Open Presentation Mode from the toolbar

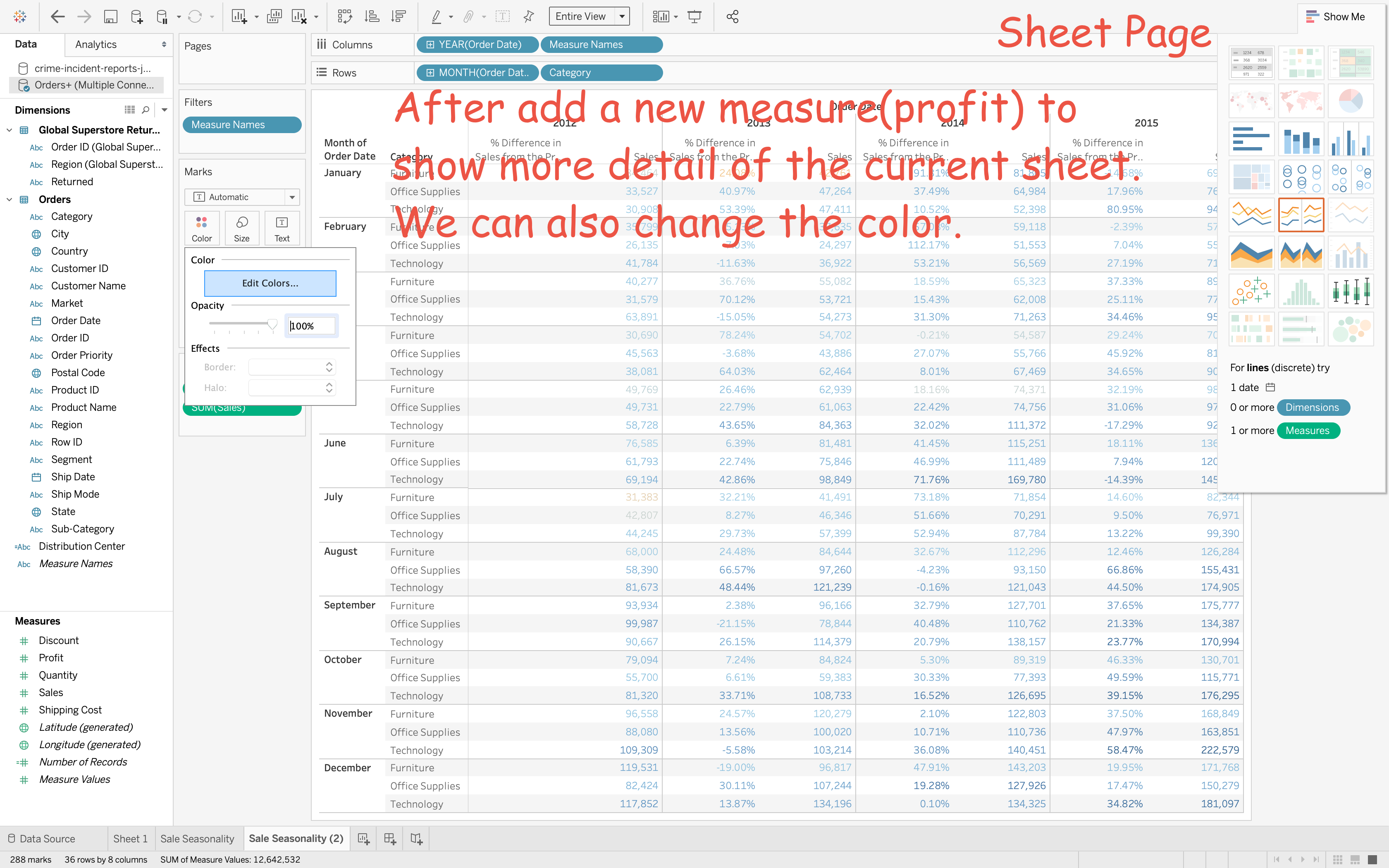(x=694, y=17)
